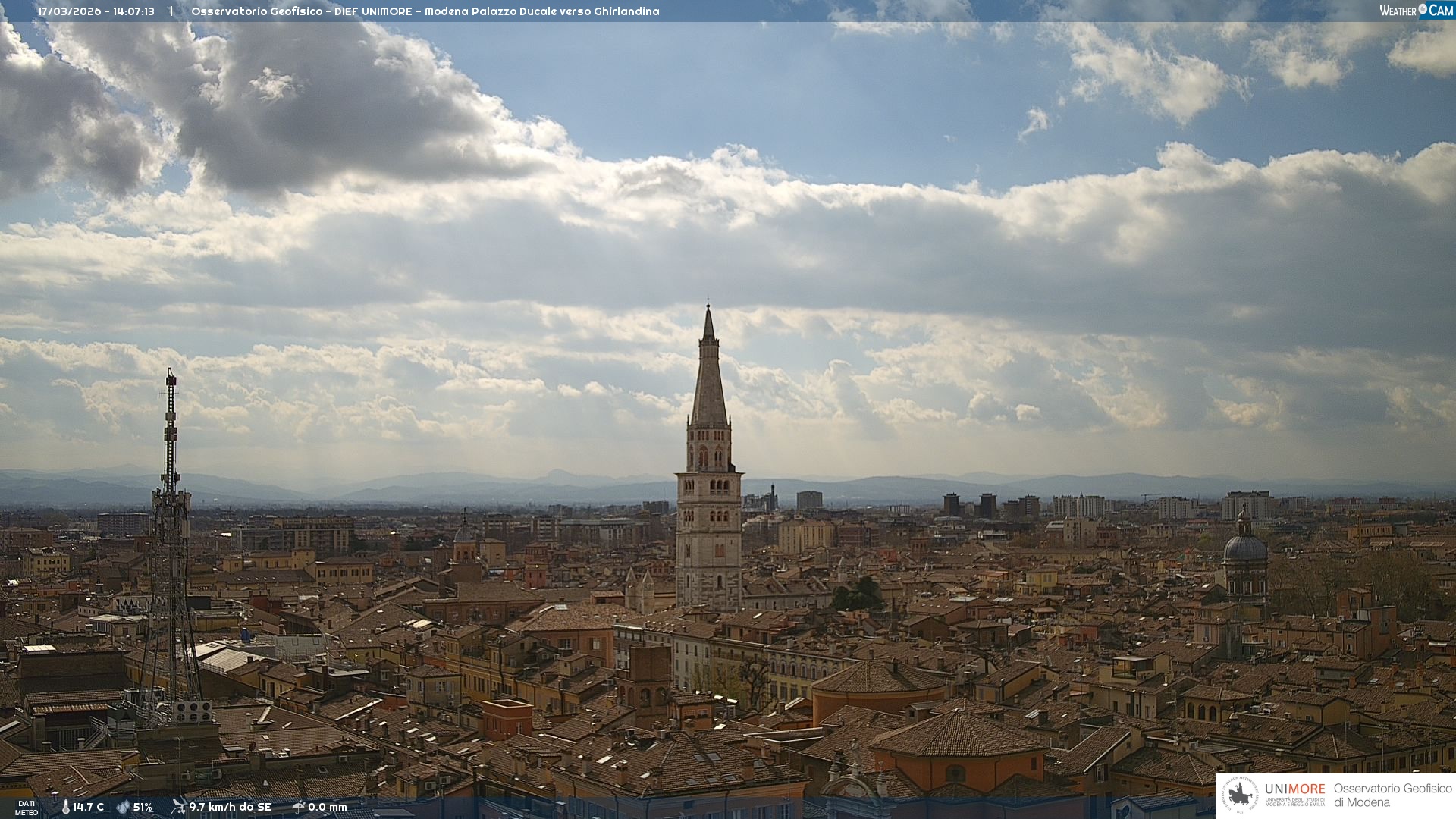Click the blue globe in WeatherCAM logo

(x=1423, y=9)
